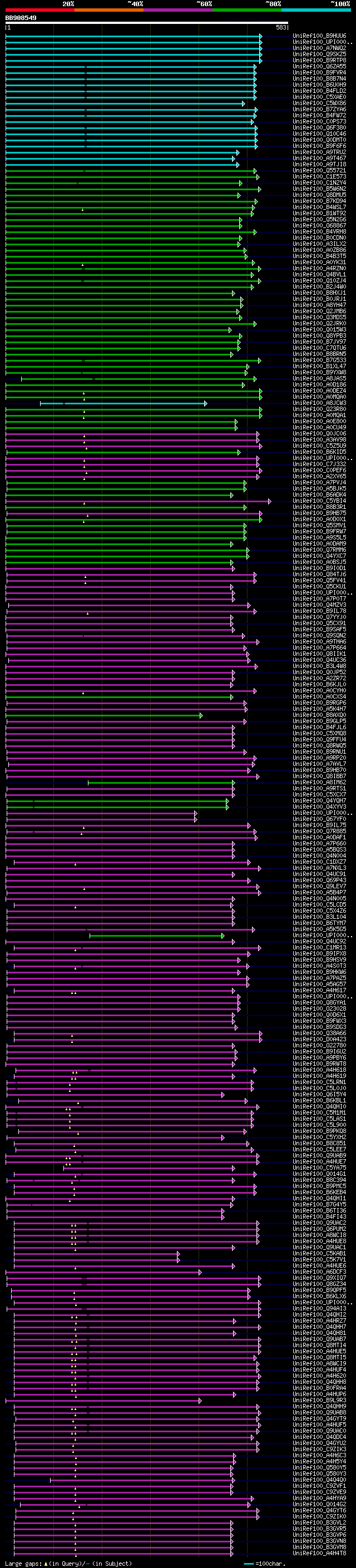This screenshot has width=356, height=1568.
Task: Select hit label UniRef100_Q2JRK0
Action: click(x=319, y=323)
